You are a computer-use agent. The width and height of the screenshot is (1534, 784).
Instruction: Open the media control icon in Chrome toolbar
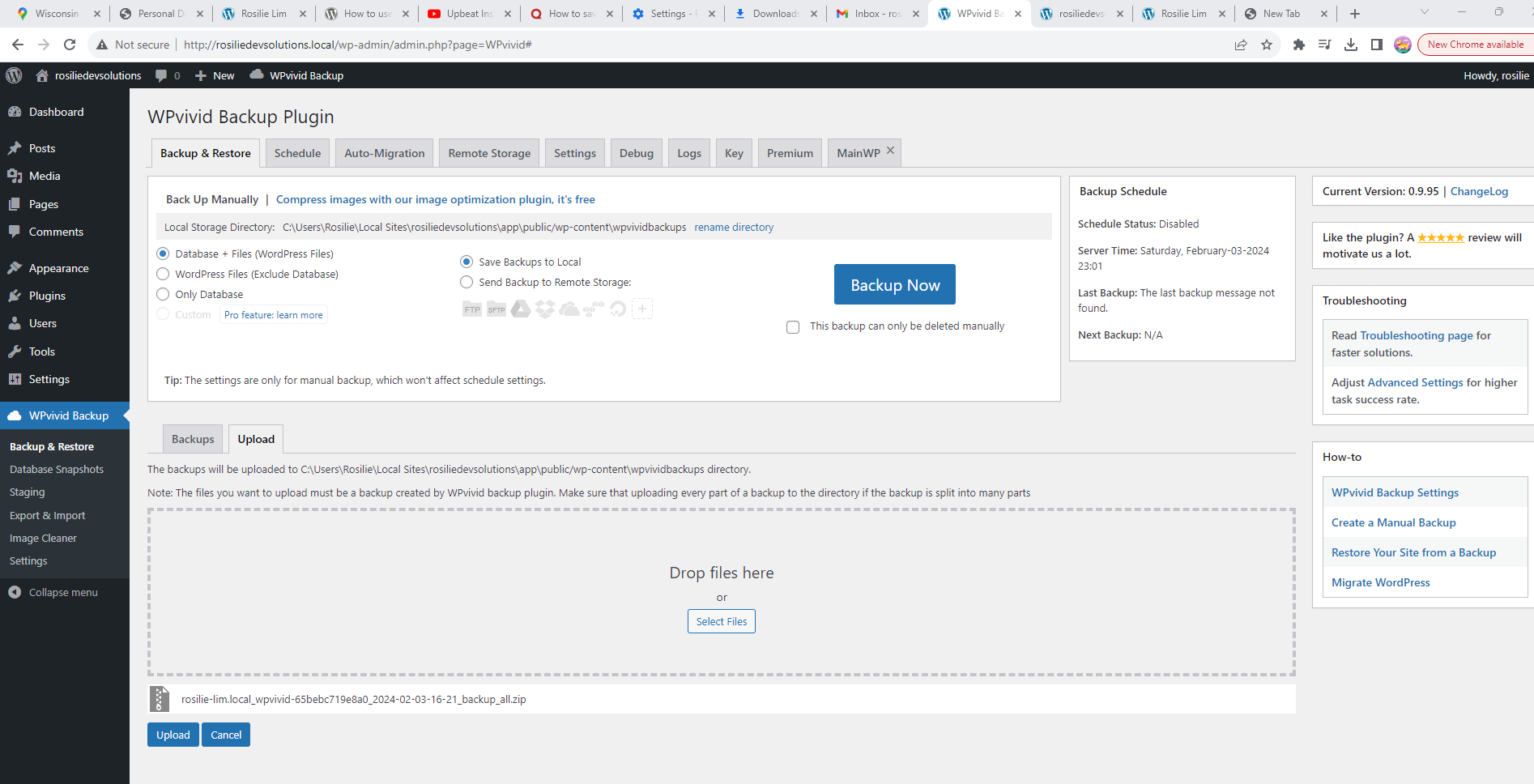point(1325,45)
